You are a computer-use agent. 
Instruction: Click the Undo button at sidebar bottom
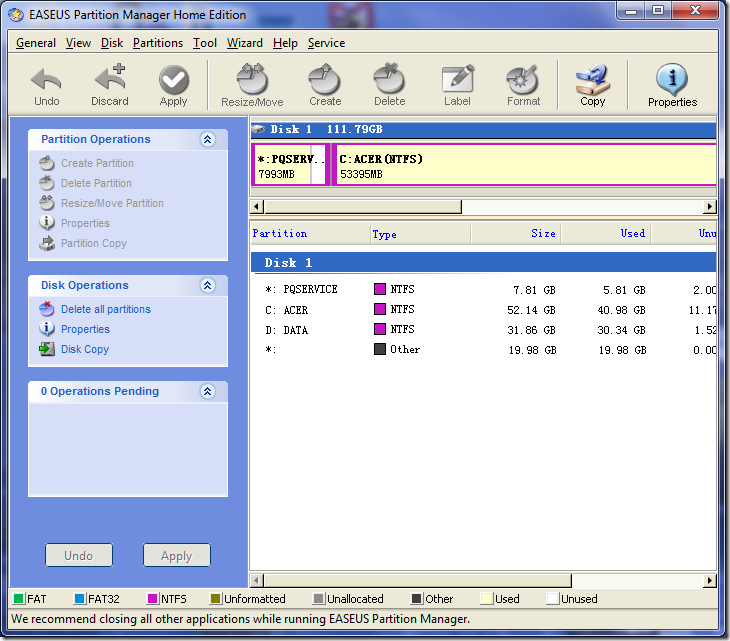pos(79,555)
